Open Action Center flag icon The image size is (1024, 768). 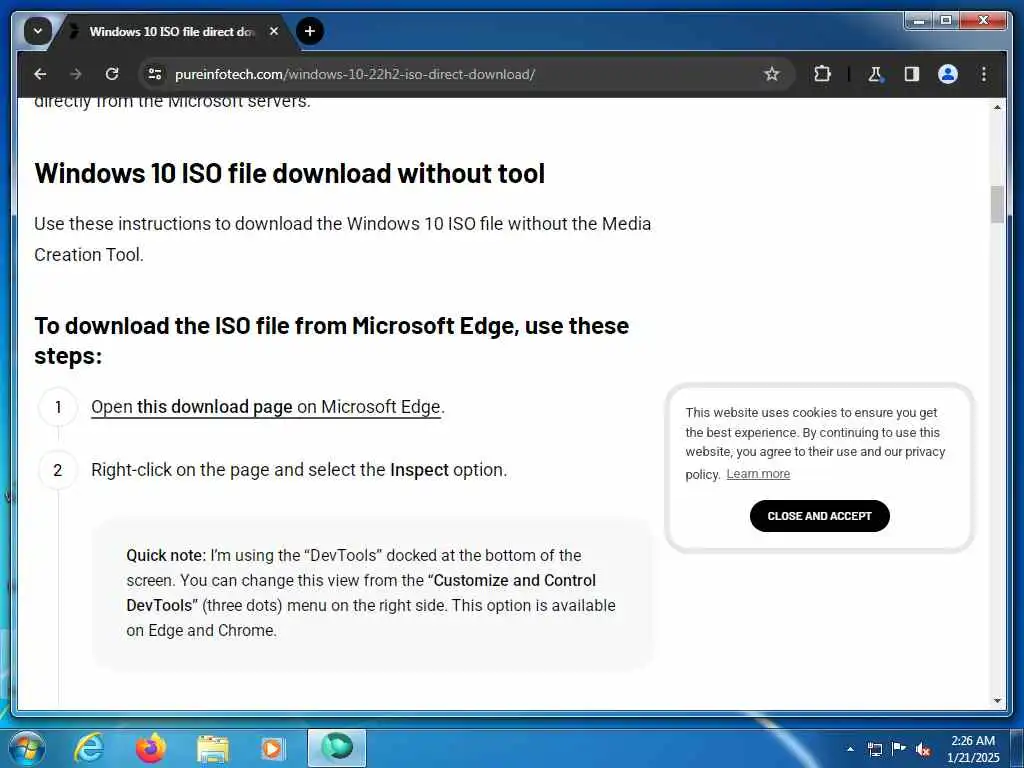[899, 749]
